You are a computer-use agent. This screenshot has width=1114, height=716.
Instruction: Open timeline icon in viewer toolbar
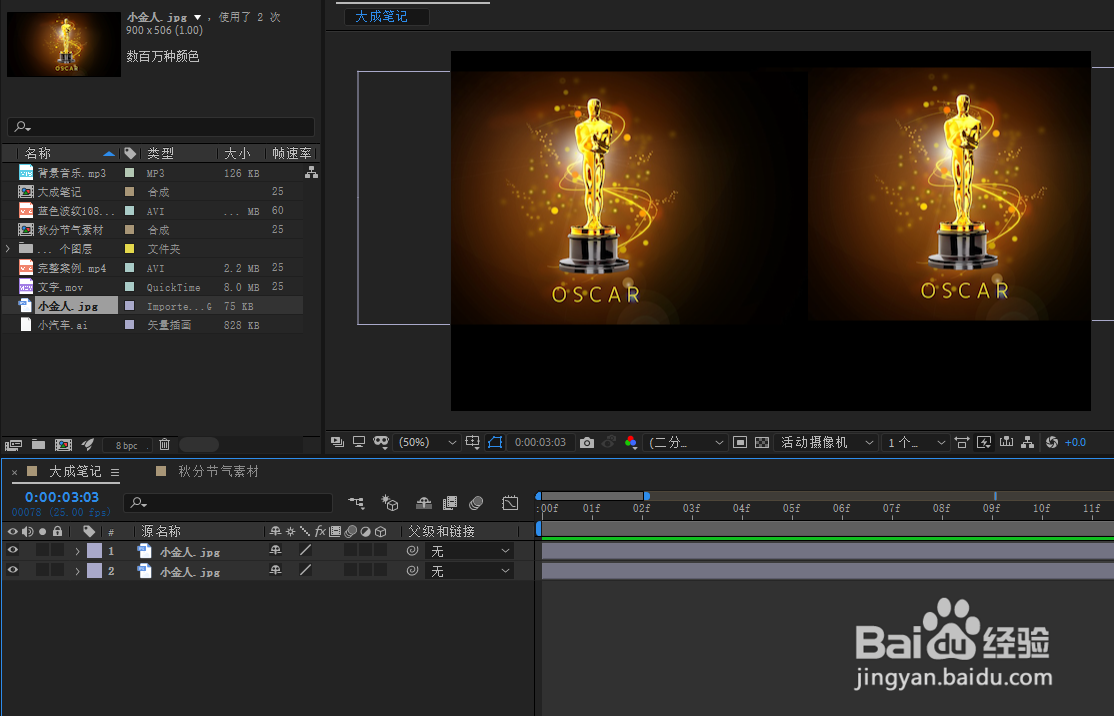[x=1006, y=442]
